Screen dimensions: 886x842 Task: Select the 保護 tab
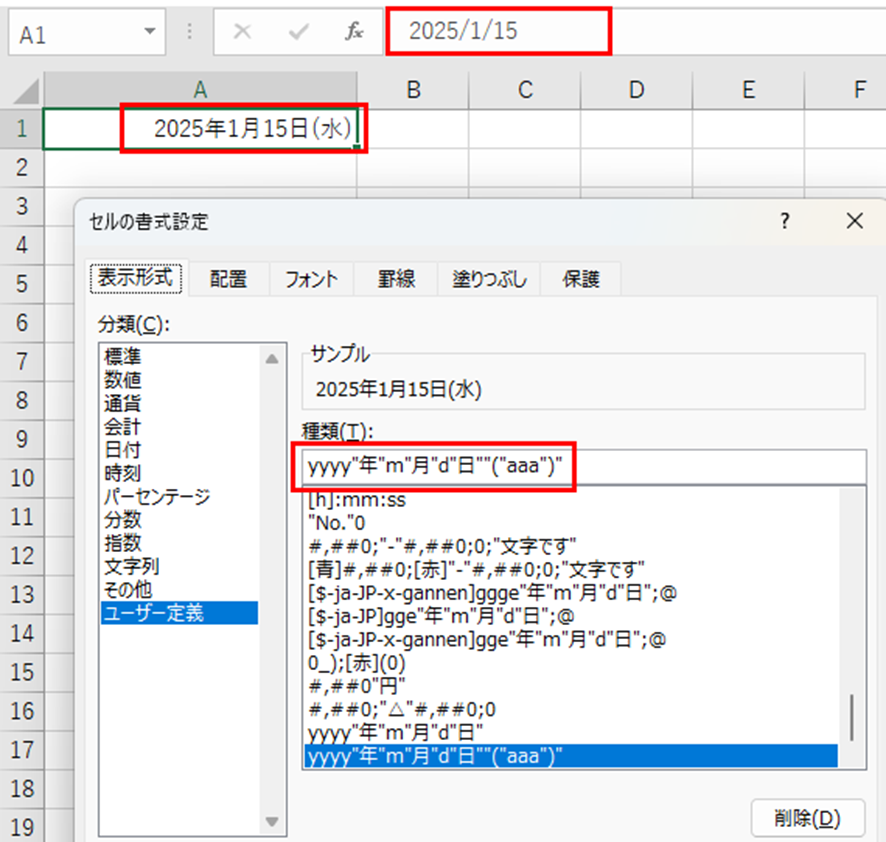pyautogui.click(x=580, y=279)
